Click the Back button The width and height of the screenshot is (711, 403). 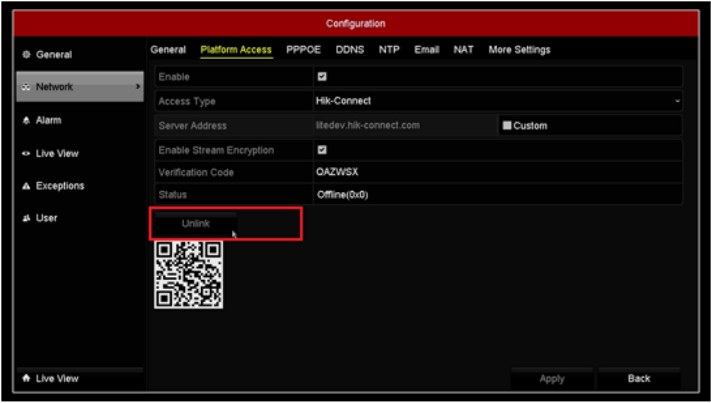(x=638, y=379)
